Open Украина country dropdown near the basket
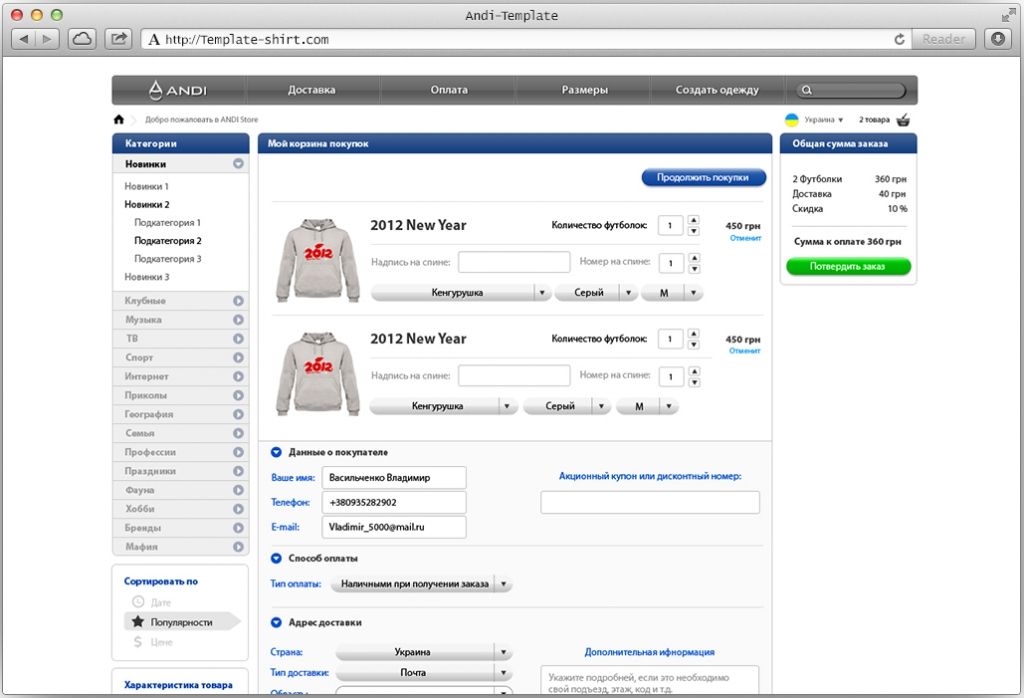This screenshot has height=698, width=1024. click(824, 119)
